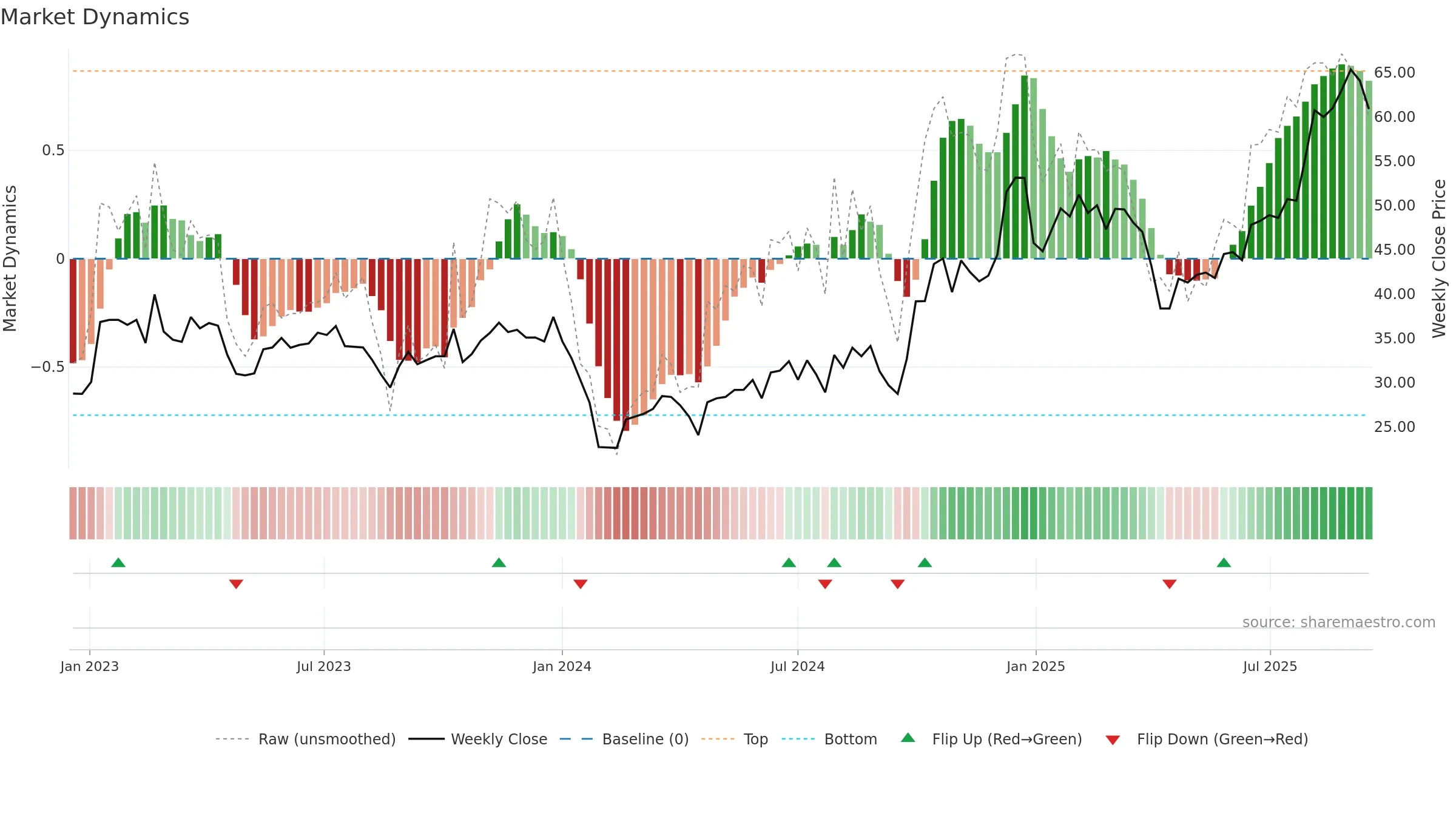This screenshot has width=1456, height=819.
Task: Select the Flip Up marker before Jul 2025
Action: click(1224, 562)
